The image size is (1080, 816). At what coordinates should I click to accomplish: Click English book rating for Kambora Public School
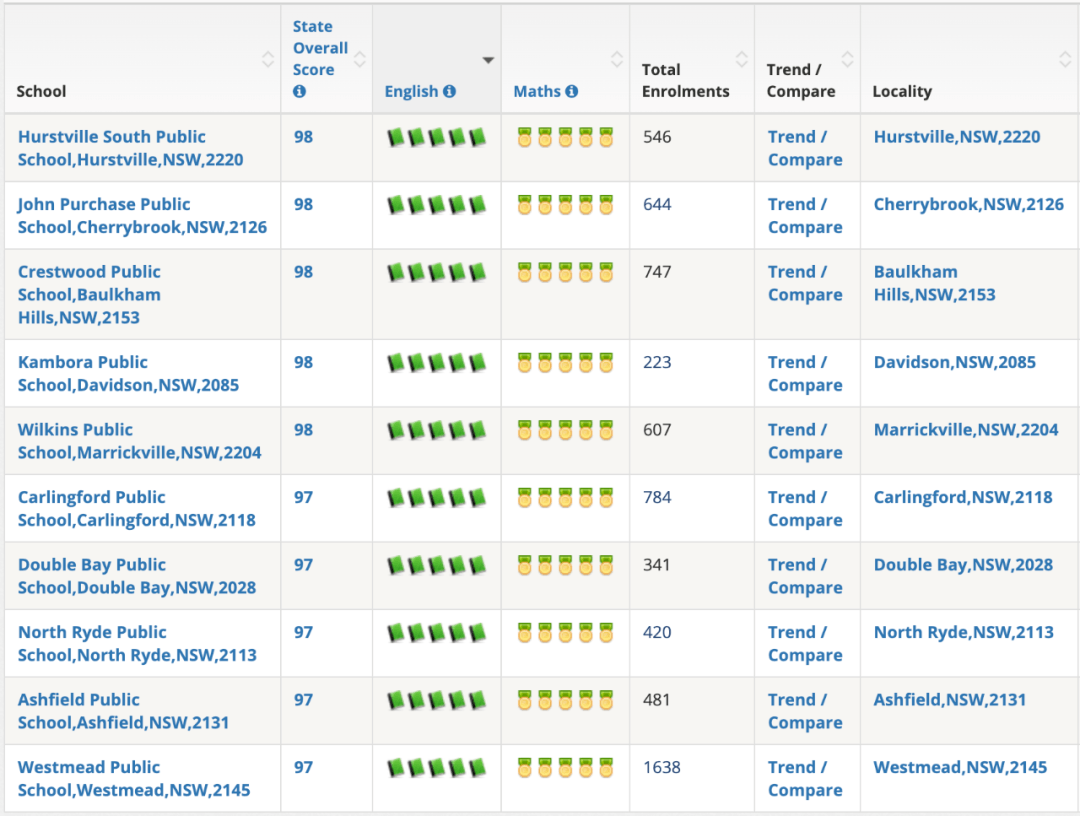click(437, 362)
